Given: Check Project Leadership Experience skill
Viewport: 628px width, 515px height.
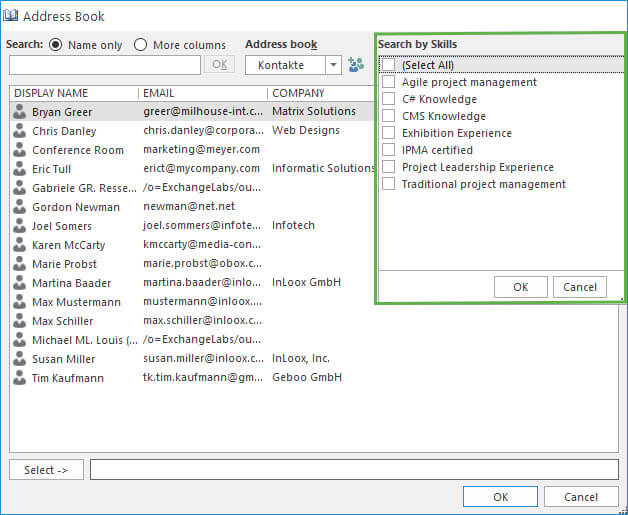Looking at the screenshot, I should 388,167.
